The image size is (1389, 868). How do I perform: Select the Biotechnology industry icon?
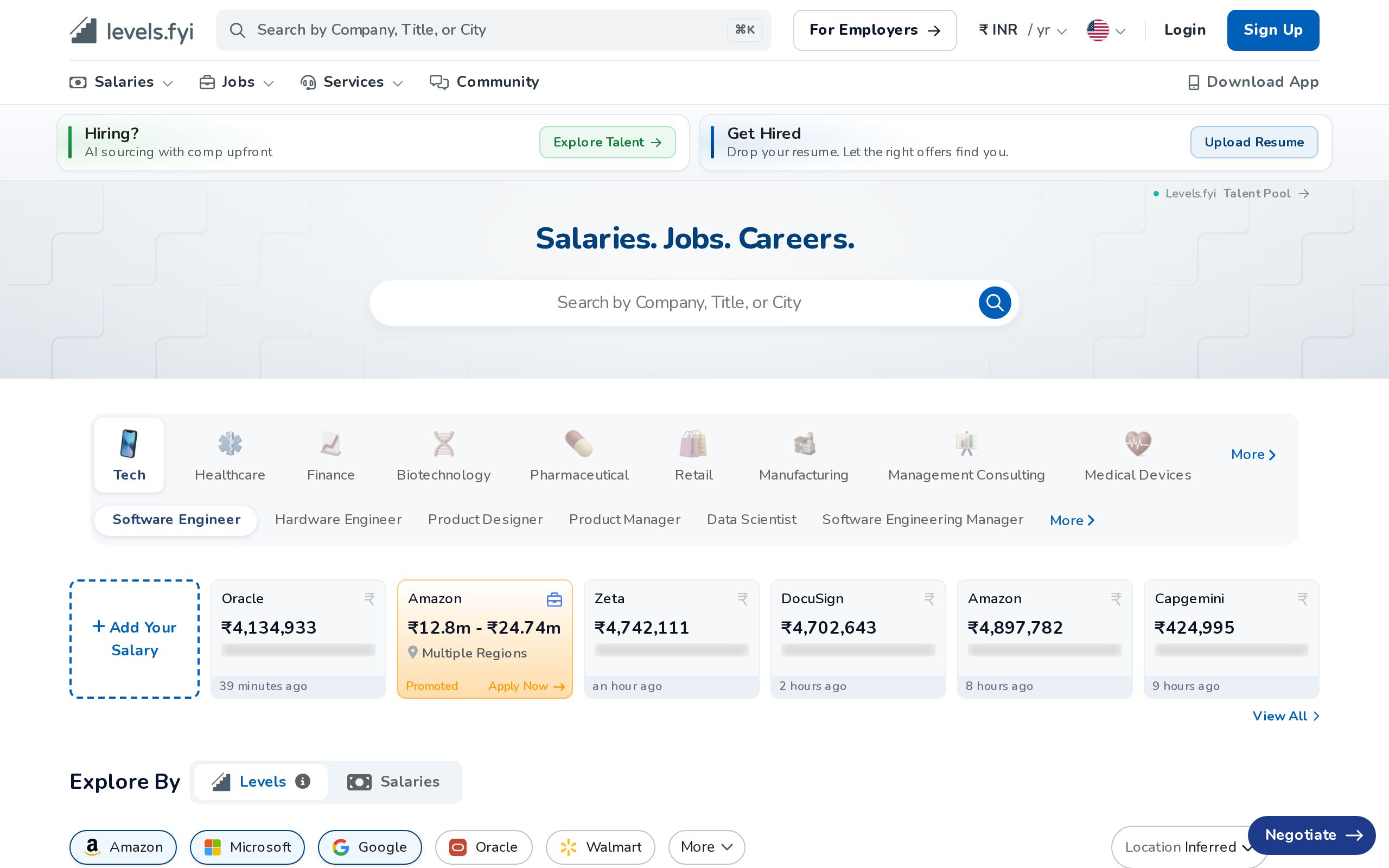click(443, 443)
